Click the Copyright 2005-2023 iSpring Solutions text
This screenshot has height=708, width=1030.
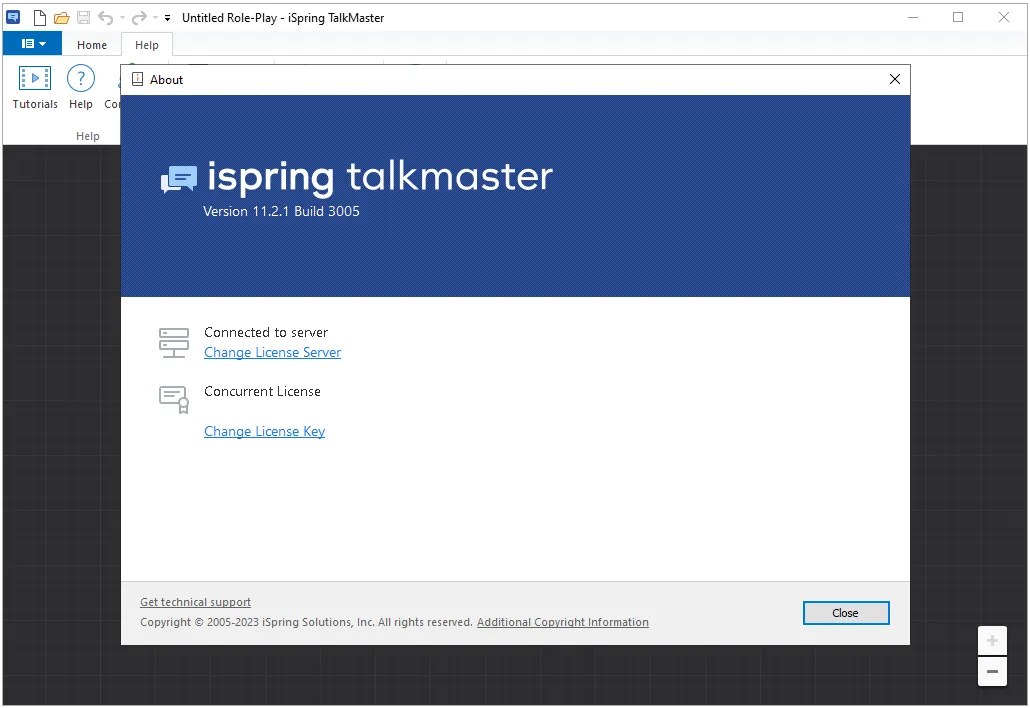pos(306,622)
